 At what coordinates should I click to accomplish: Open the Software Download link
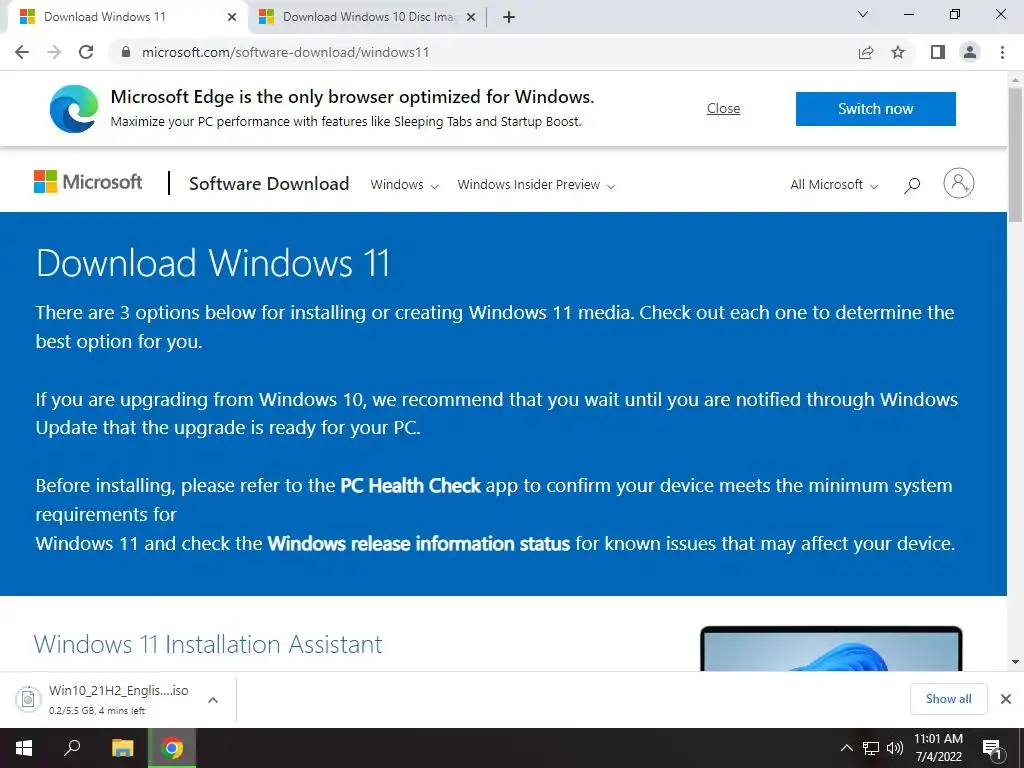click(269, 184)
